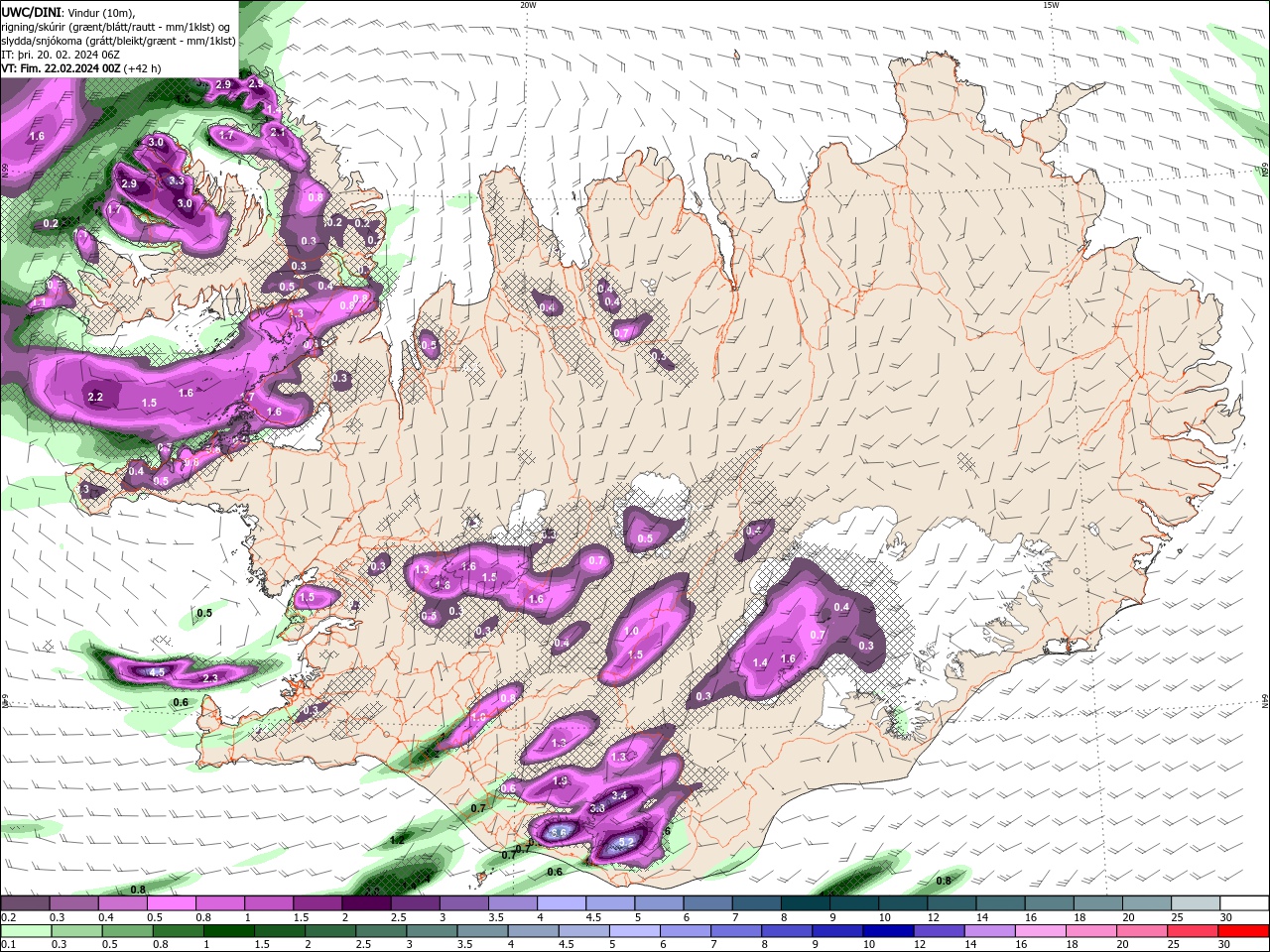Screen dimensions: 1270x952
Task: Click the '0.1' label in the rain legend
Action: point(8,946)
